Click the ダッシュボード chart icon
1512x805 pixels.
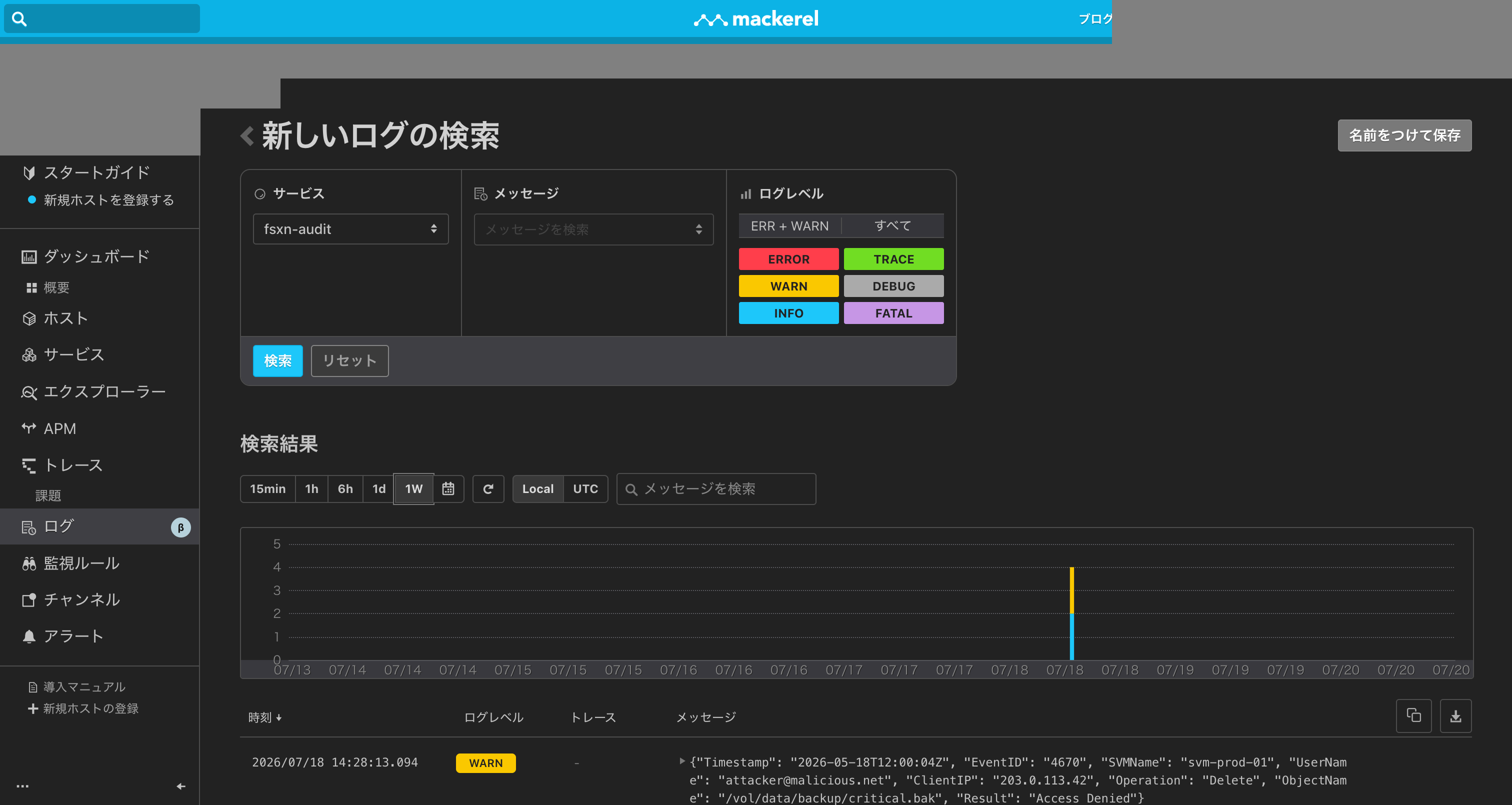click(x=29, y=257)
